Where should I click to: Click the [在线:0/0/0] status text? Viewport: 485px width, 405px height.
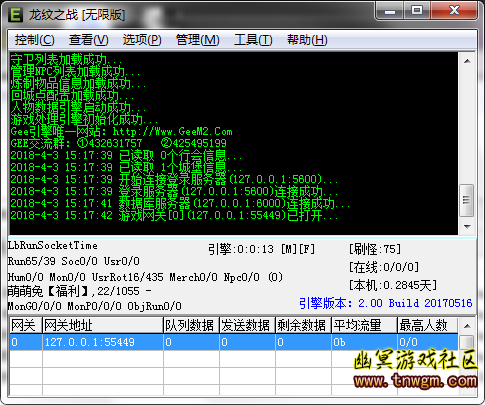click(384, 267)
